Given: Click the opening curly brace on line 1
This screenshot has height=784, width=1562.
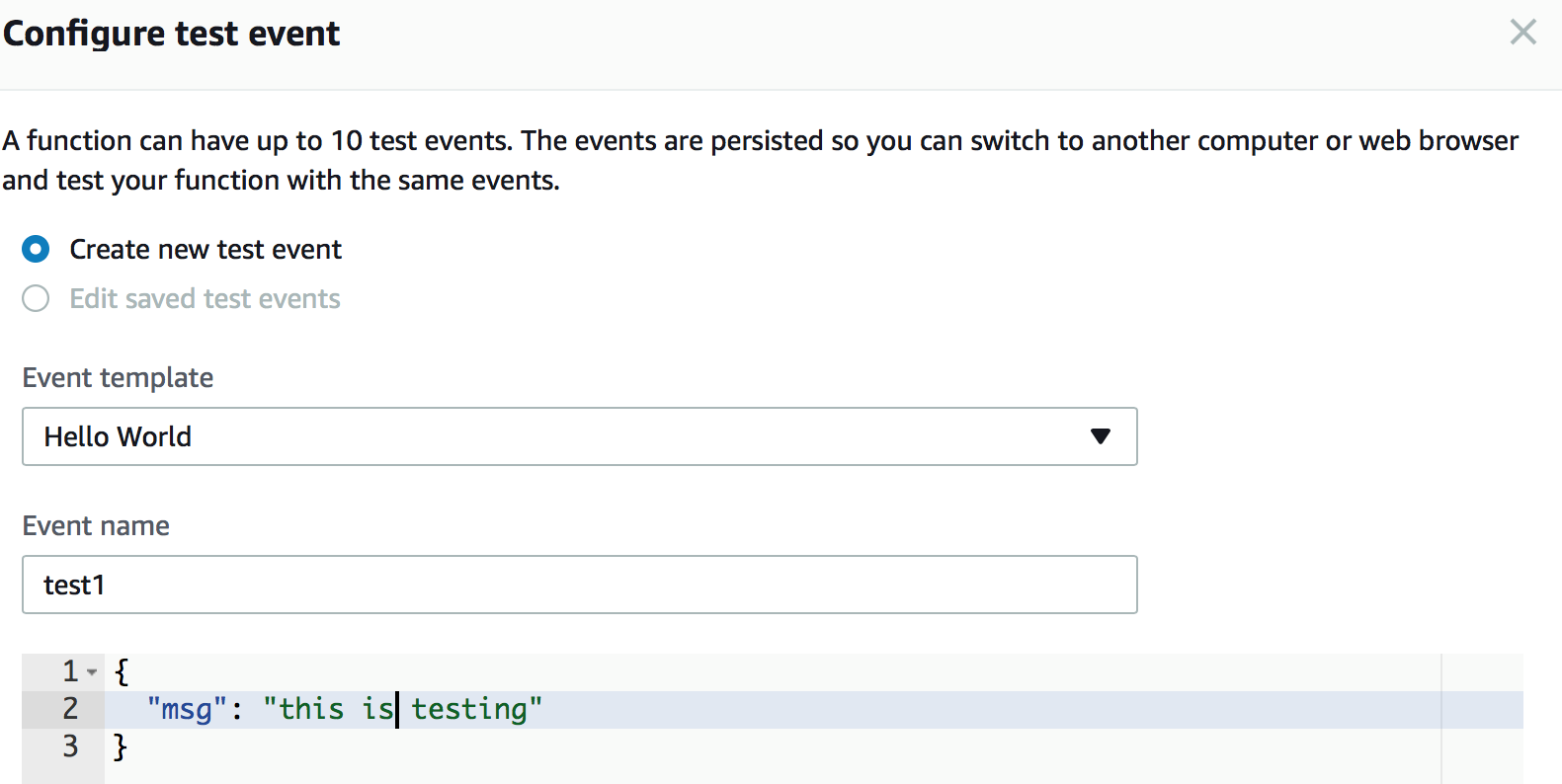Looking at the screenshot, I should point(121,671).
